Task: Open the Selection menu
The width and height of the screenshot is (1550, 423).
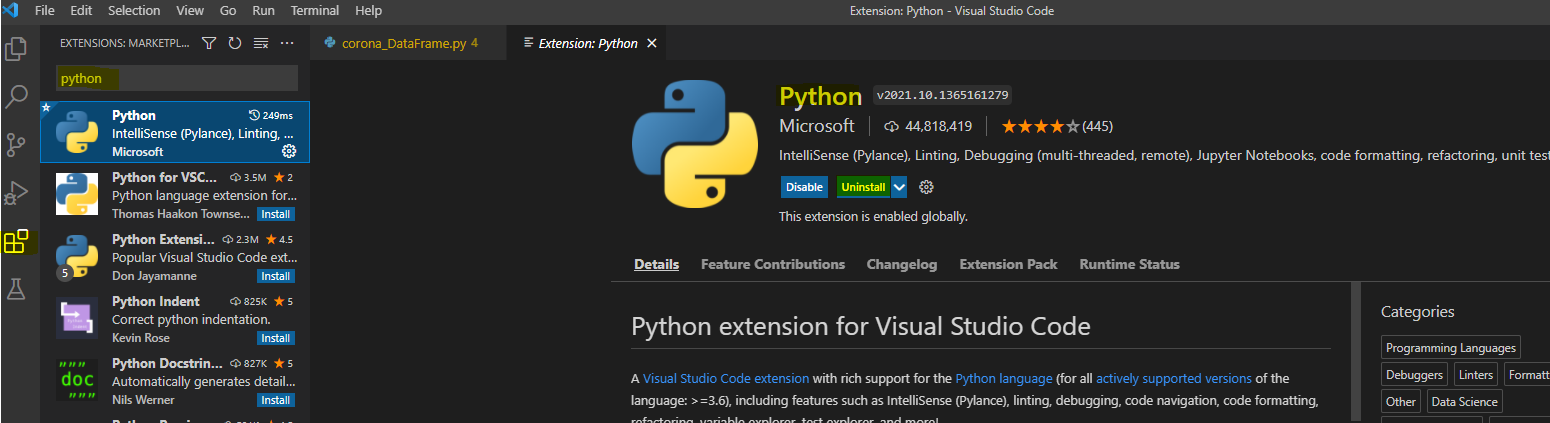Action: [134, 10]
